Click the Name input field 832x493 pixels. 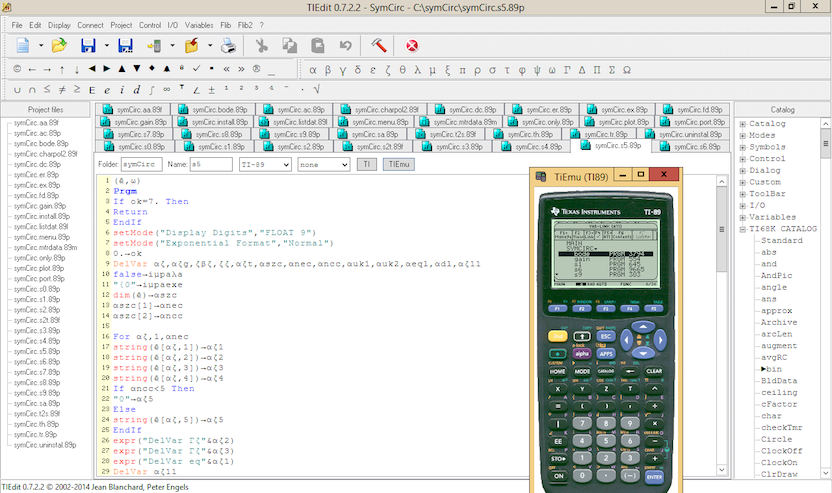[211, 165]
